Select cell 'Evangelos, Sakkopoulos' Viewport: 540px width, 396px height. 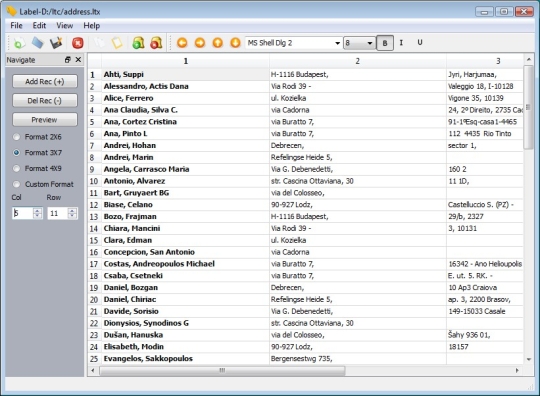point(185,358)
